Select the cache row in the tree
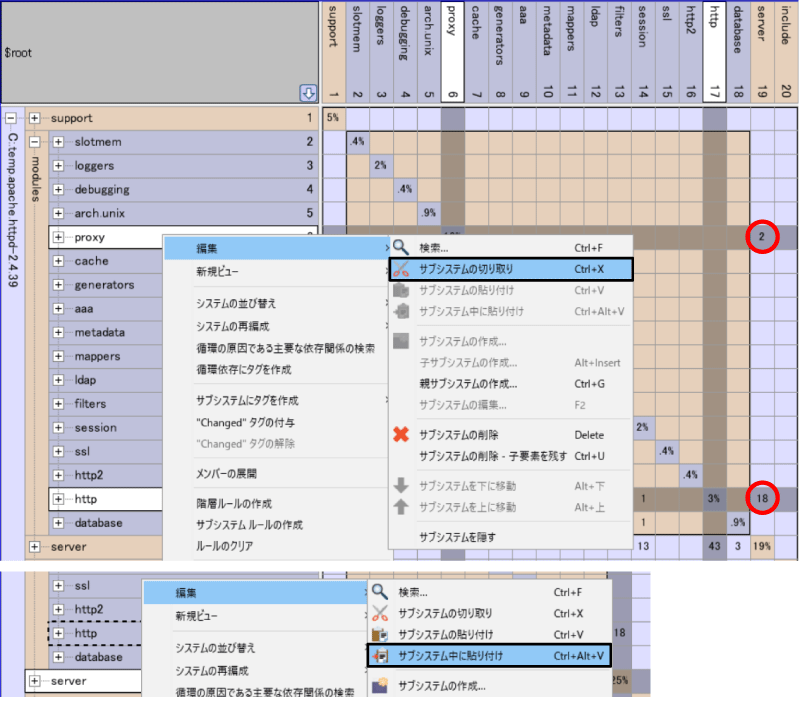The image size is (800, 701). [92, 261]
